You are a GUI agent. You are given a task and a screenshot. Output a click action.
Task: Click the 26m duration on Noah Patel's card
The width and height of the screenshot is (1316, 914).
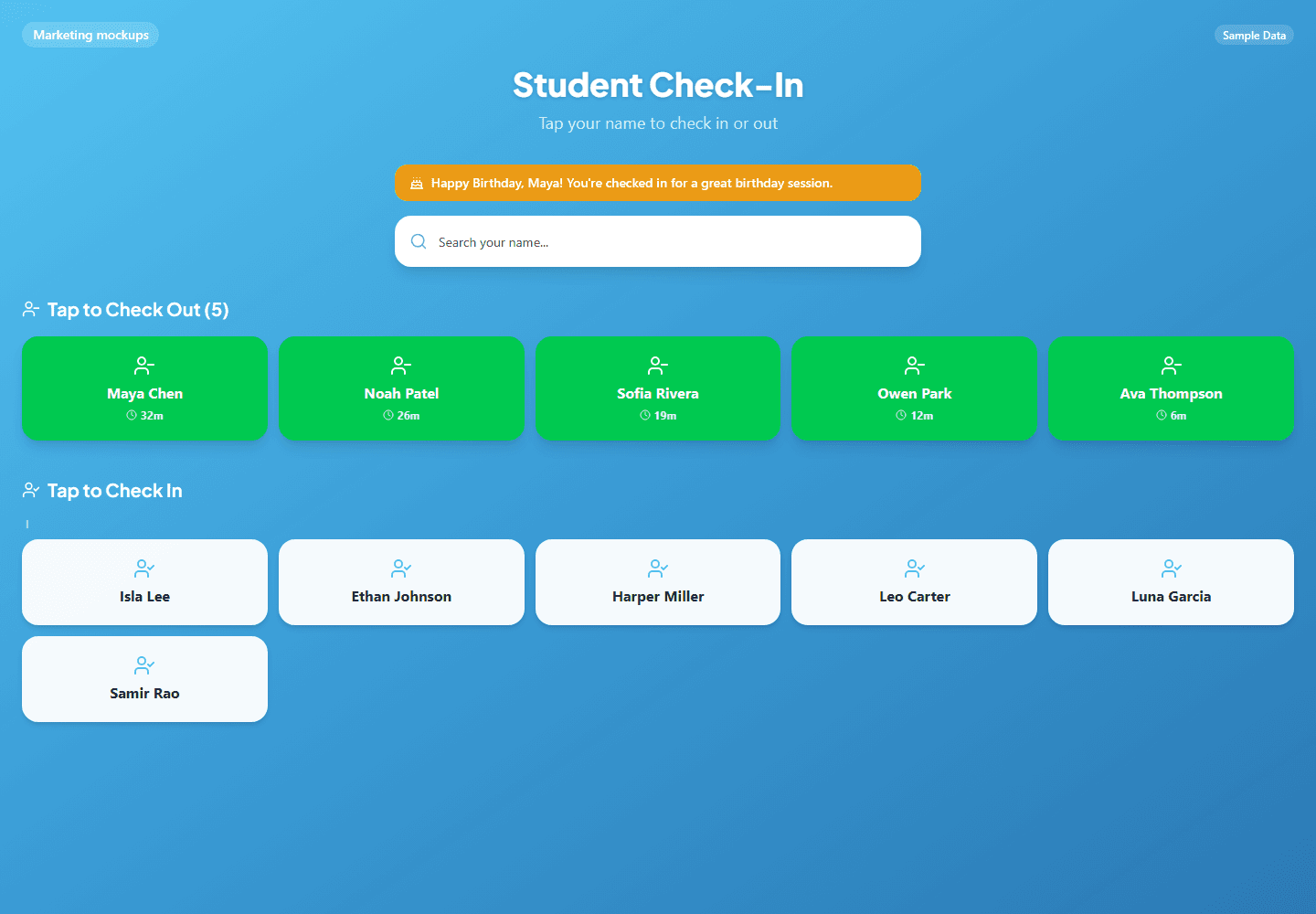[x=409, y=416]
